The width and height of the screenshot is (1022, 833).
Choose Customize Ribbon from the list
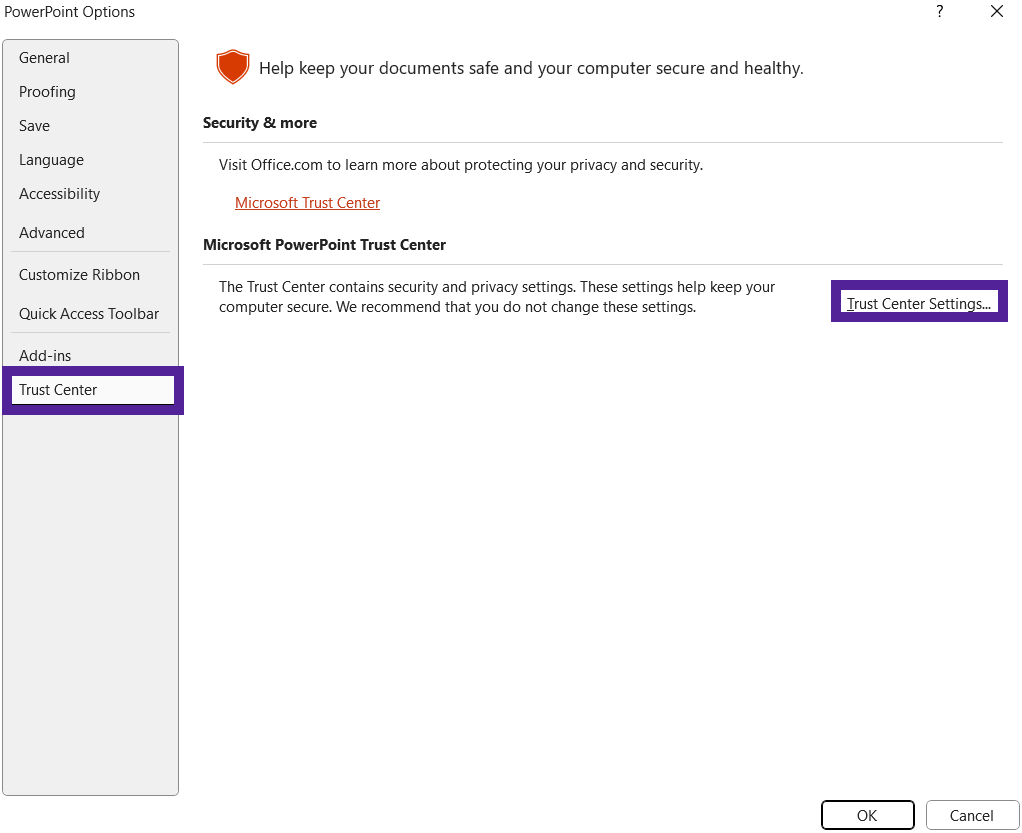pos(80,275)
